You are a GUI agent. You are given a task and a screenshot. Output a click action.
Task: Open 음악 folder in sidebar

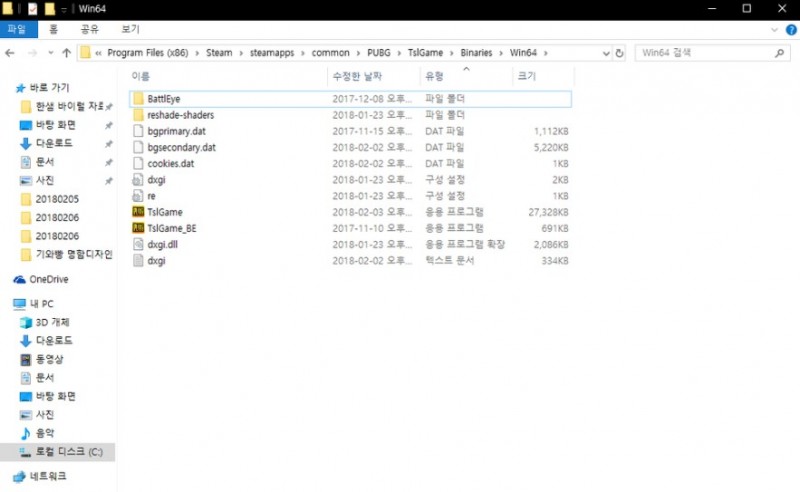(37, 433)
